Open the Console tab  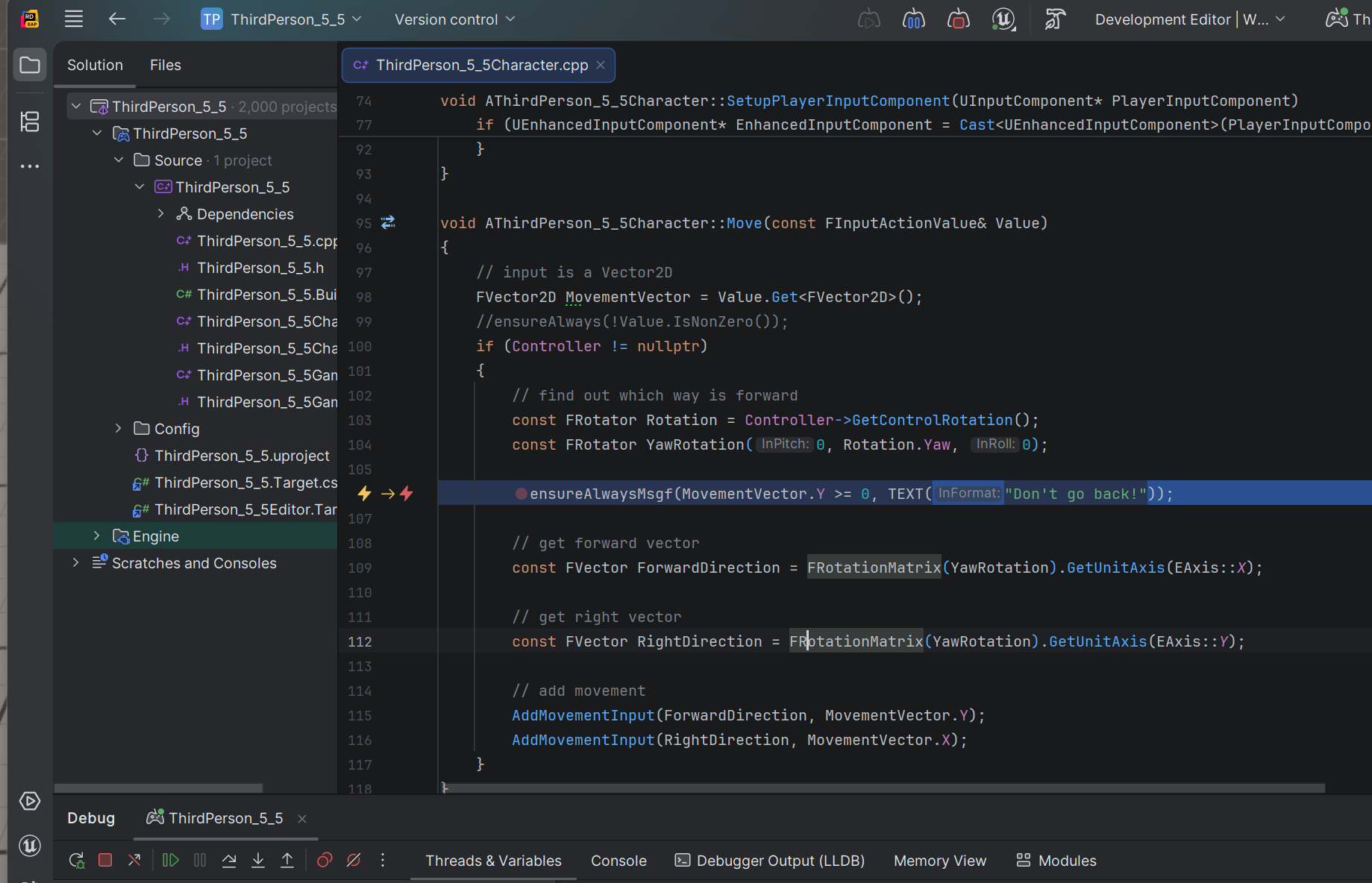tap(618, 861)
